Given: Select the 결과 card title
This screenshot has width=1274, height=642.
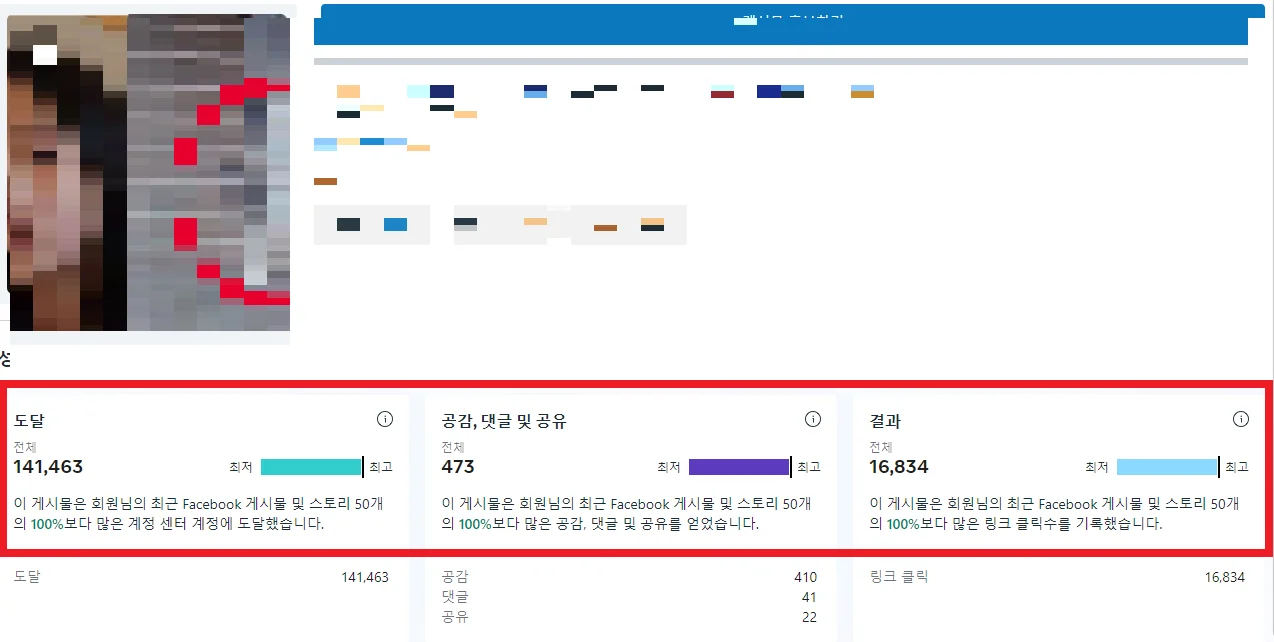Looking at the screenshot, I should click(884, 421).
